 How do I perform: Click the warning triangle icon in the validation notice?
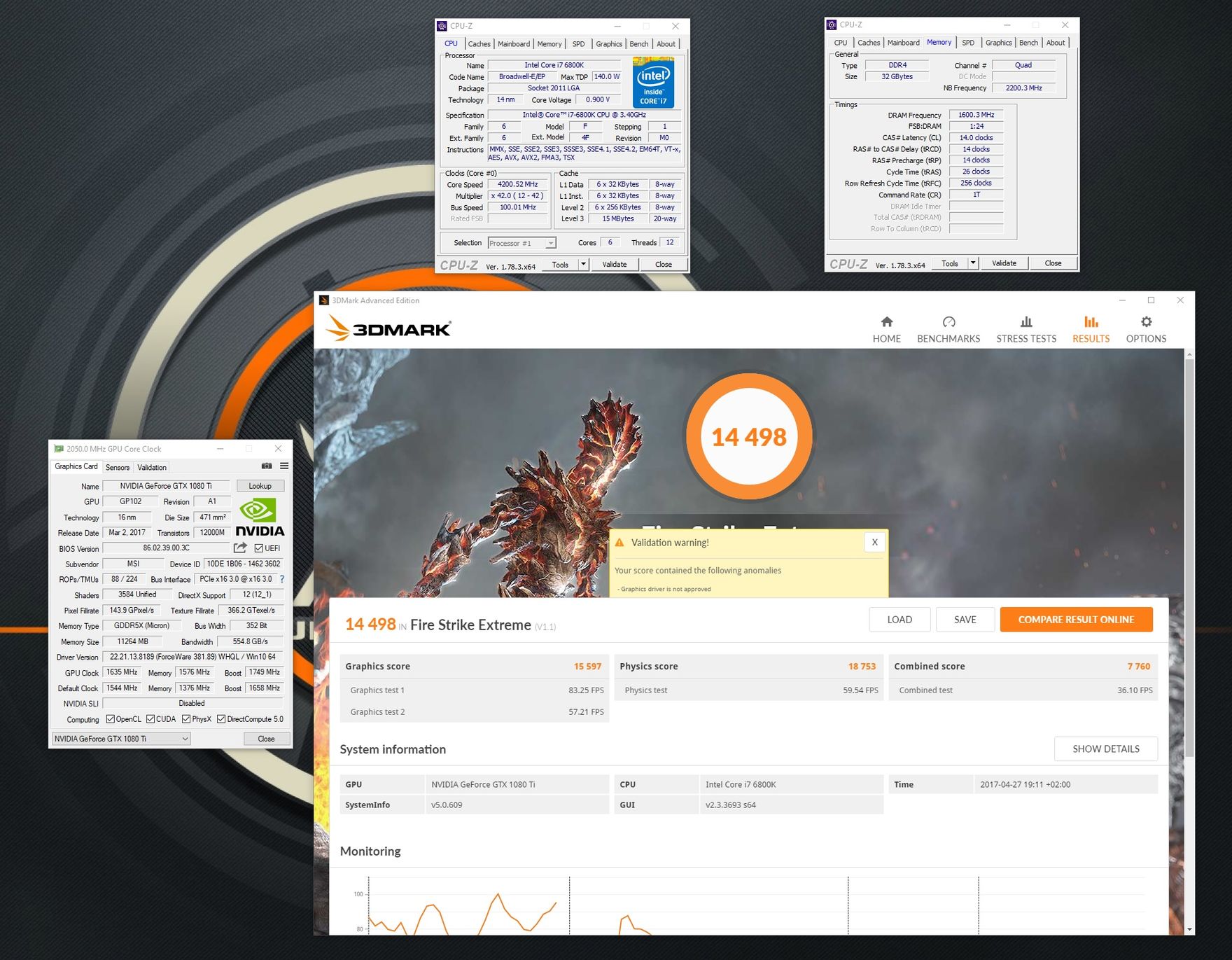pyautogui.click(x=619, y=543)
